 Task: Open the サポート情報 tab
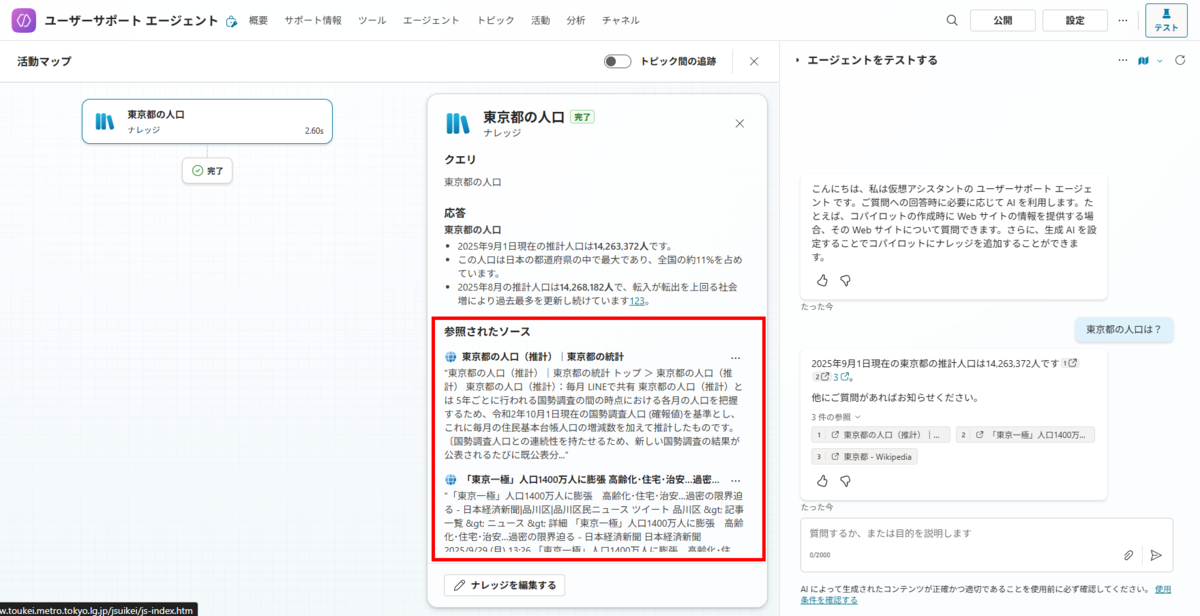click(312, 20)
